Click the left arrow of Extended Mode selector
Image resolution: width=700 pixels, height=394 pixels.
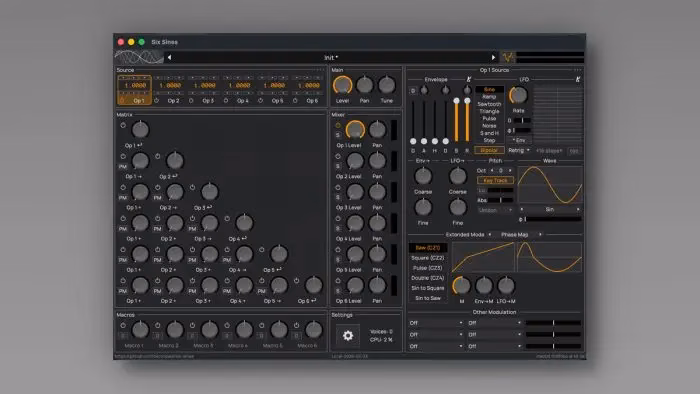tap(490, 235)
